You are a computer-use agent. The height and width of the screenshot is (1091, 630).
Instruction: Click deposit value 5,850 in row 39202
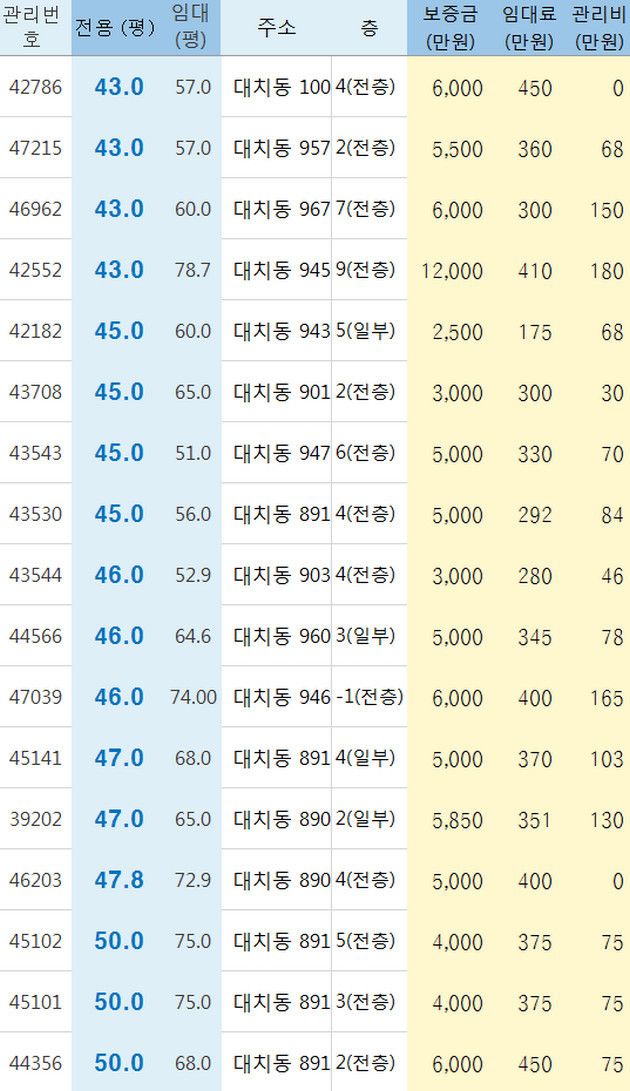[x=457, y=820]
